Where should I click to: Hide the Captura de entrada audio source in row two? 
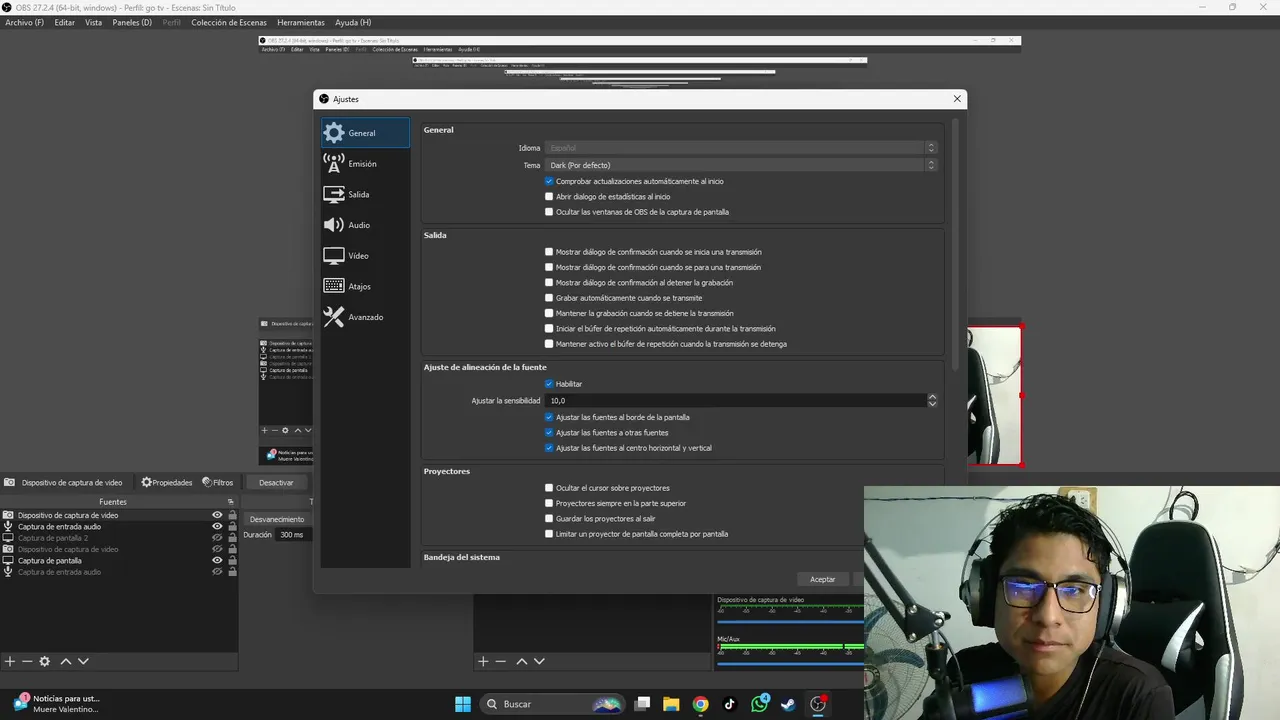click(217, 526)
